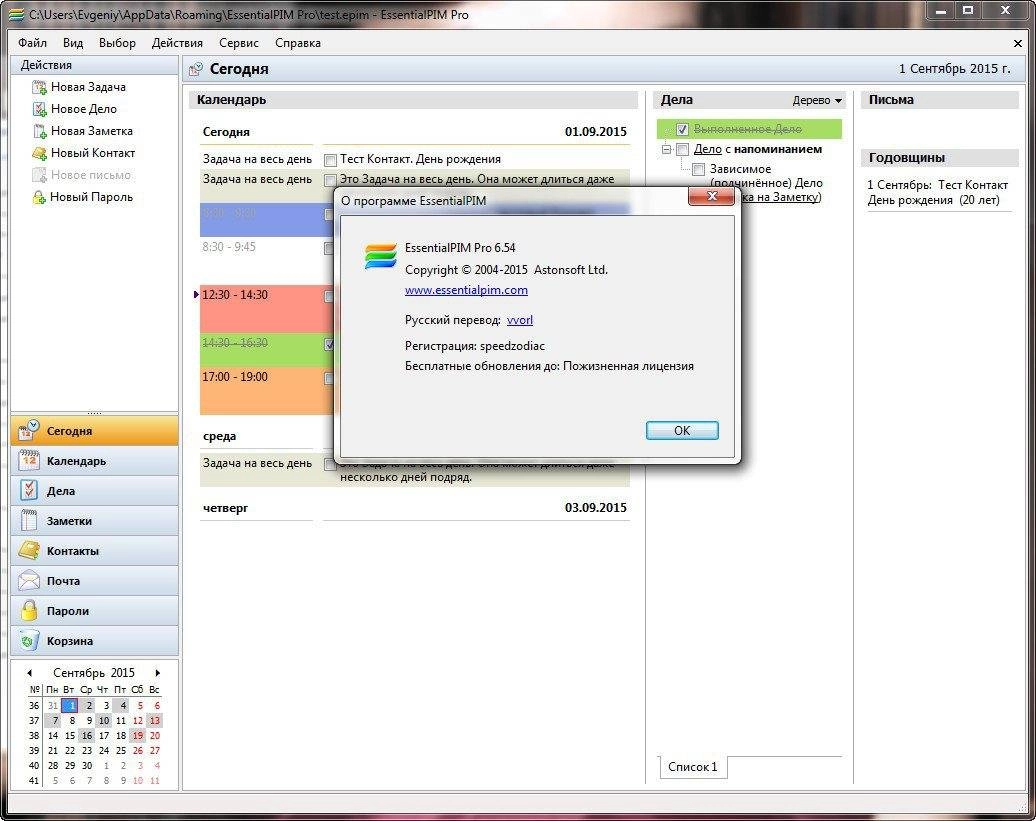Screen dimensions: 1036x821
Task: Select day 19 in the mini calendar
Action: point(137,735)
